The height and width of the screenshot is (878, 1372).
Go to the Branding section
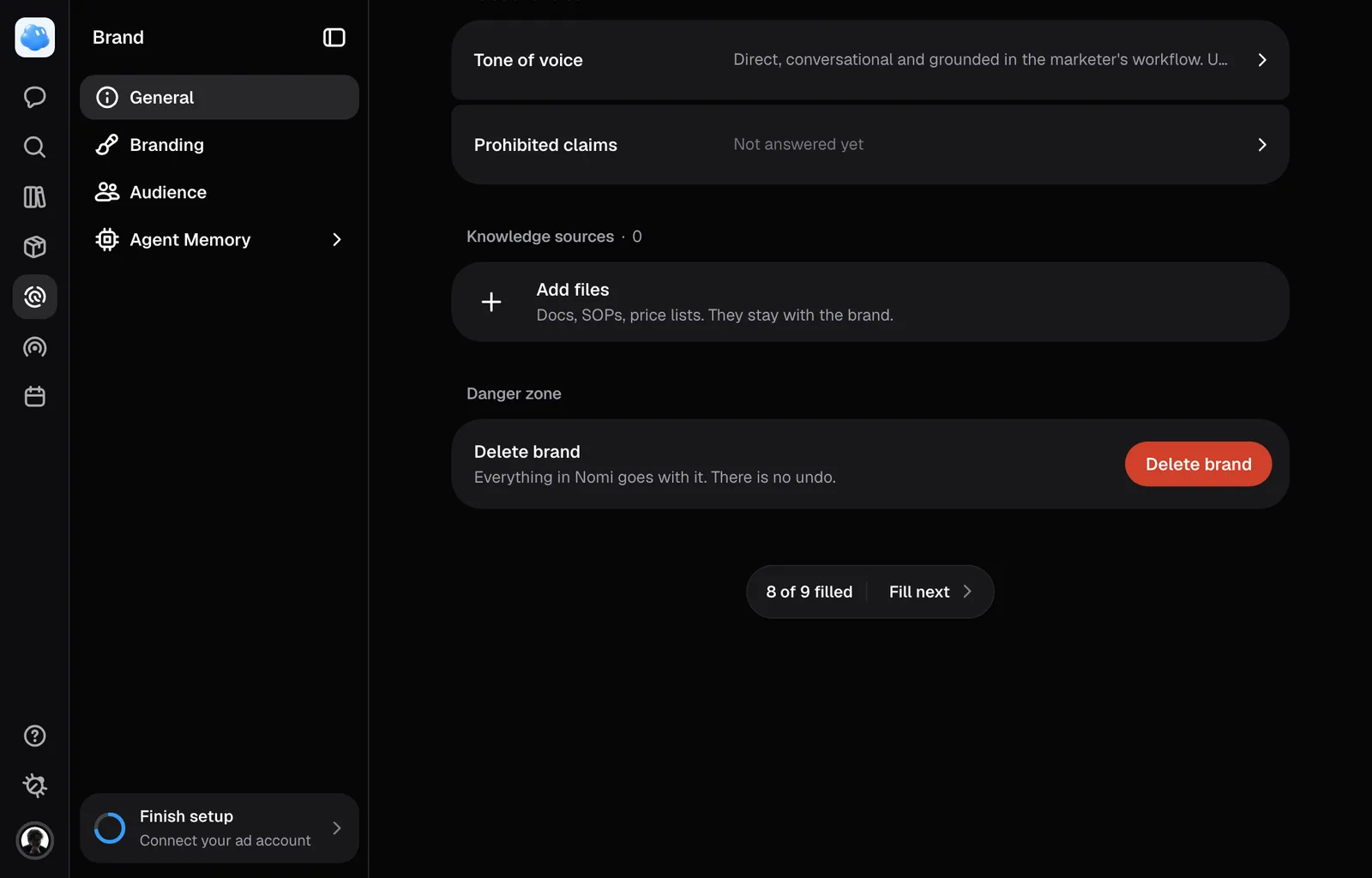[220, 145]
